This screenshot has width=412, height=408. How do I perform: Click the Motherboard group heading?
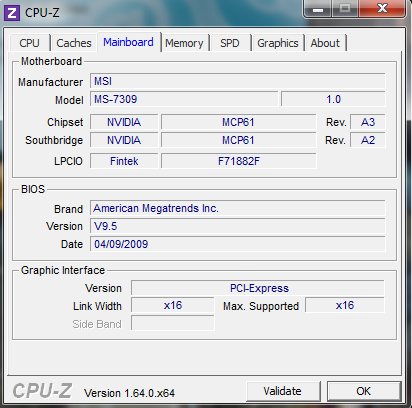51,61
